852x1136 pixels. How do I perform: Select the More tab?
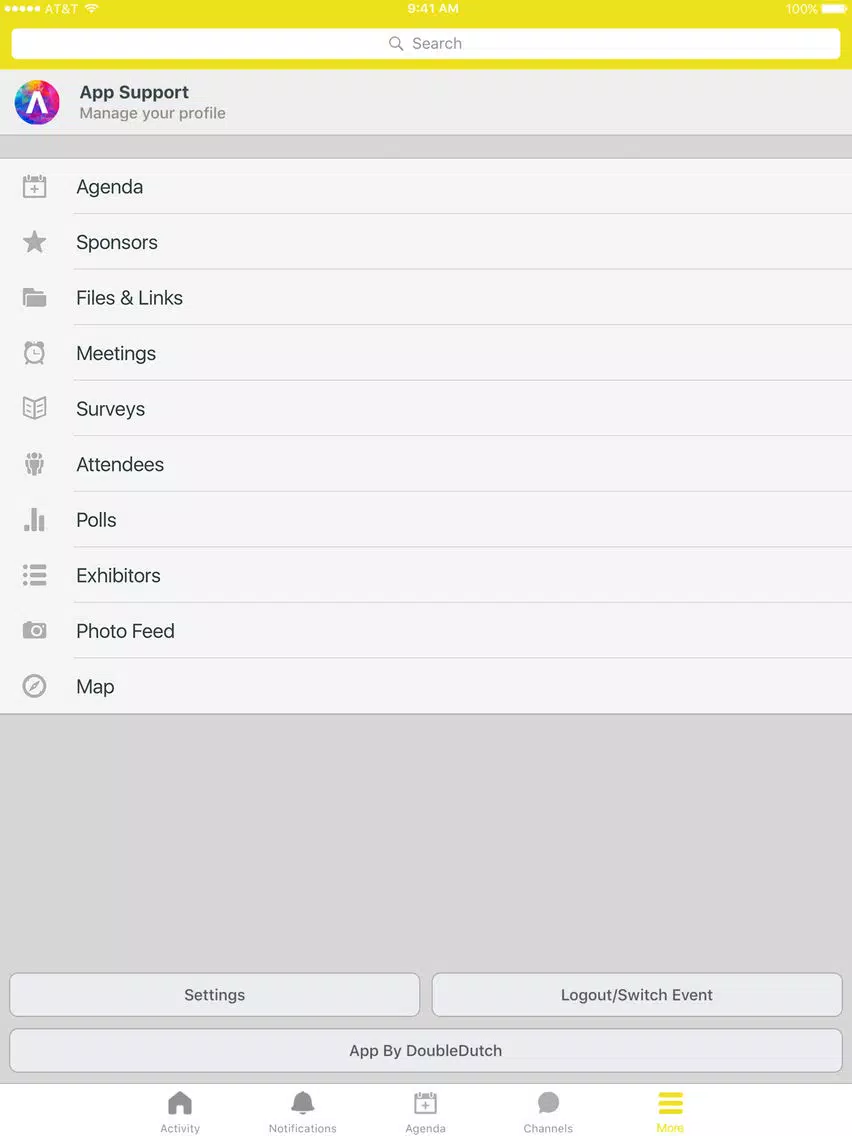(670, 1112)
